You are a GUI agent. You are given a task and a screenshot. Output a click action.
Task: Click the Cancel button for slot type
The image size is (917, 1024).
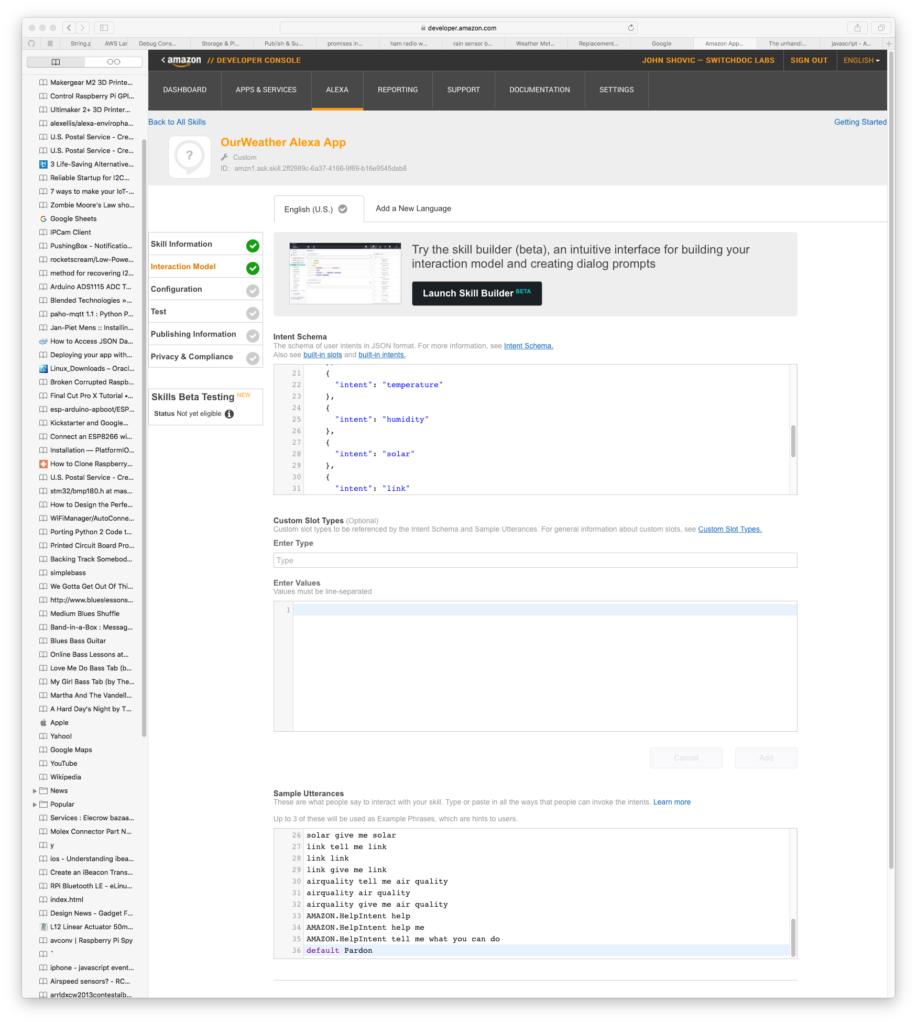pyautogui.click(x=686, y=758)
